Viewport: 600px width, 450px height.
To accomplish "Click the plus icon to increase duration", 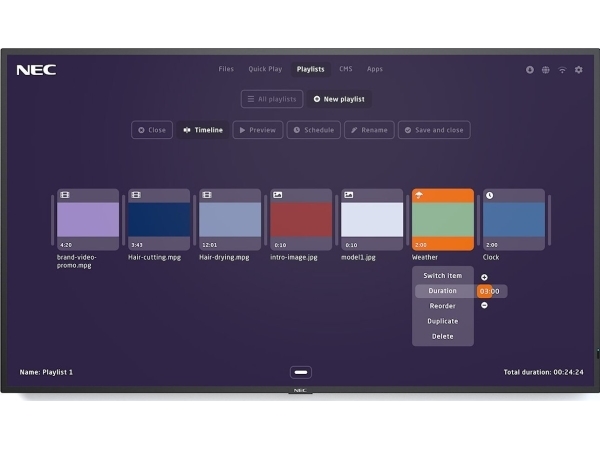I will click(x=484, y=277).
